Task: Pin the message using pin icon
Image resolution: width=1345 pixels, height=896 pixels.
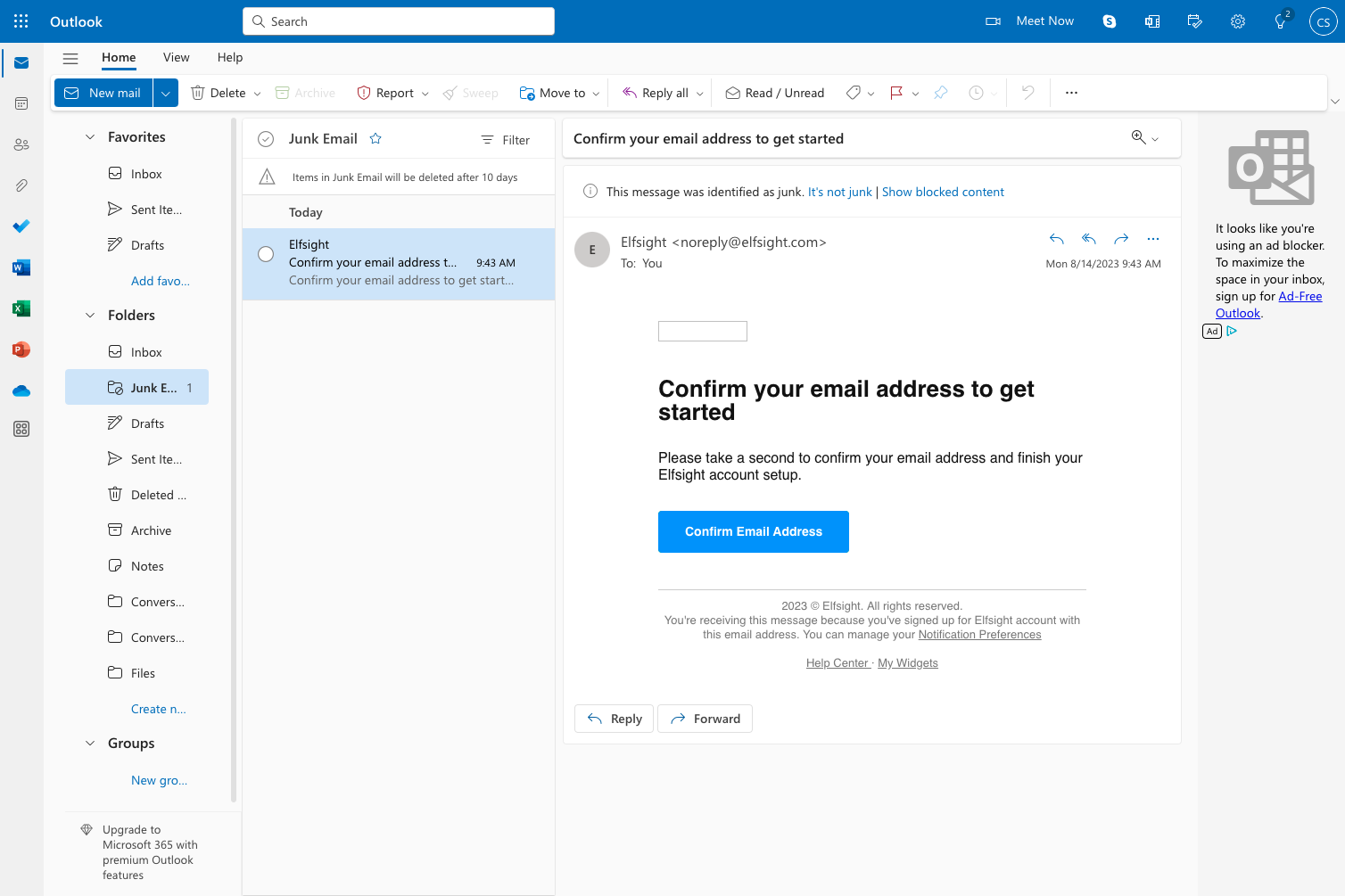Action: click(x=941, y=93)
